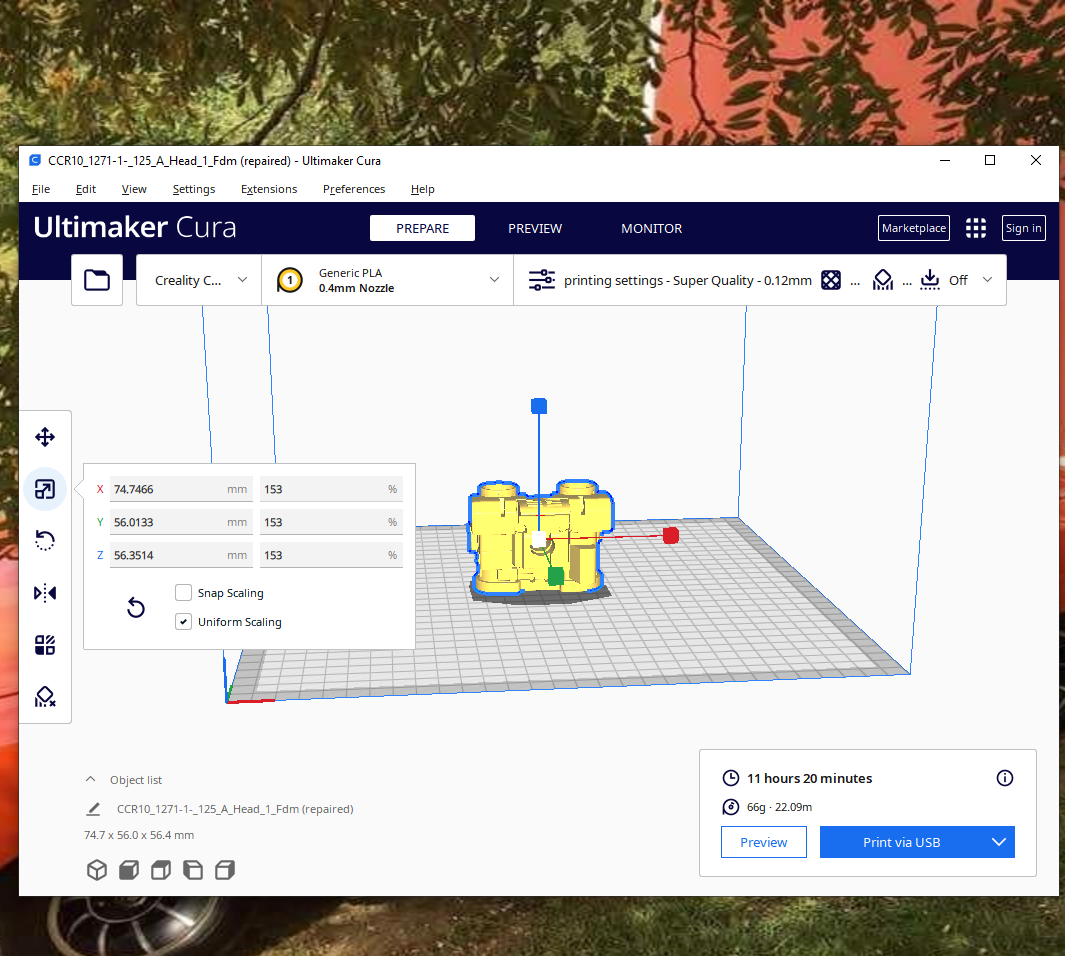Expand Generic PLA material dropdown
1065x956 pixels.
pyautogui.click(x=388, y=280)
